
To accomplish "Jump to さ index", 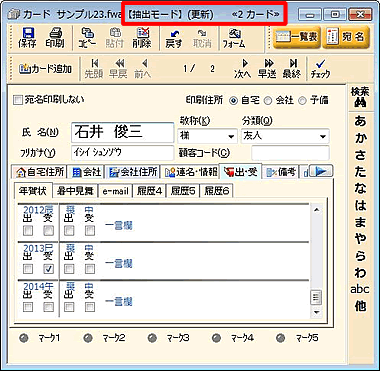I will 360,154.
